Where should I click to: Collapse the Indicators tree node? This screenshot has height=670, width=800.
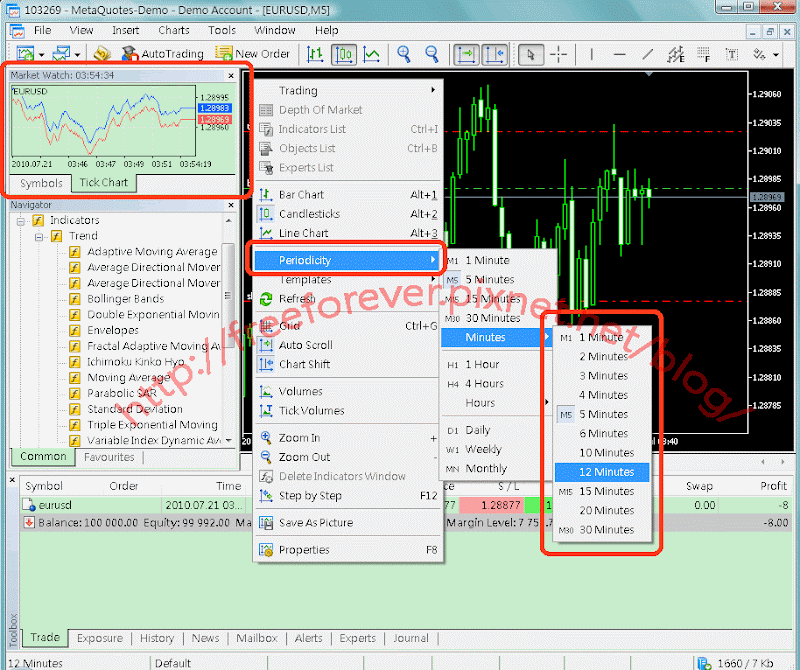[21, 221]
